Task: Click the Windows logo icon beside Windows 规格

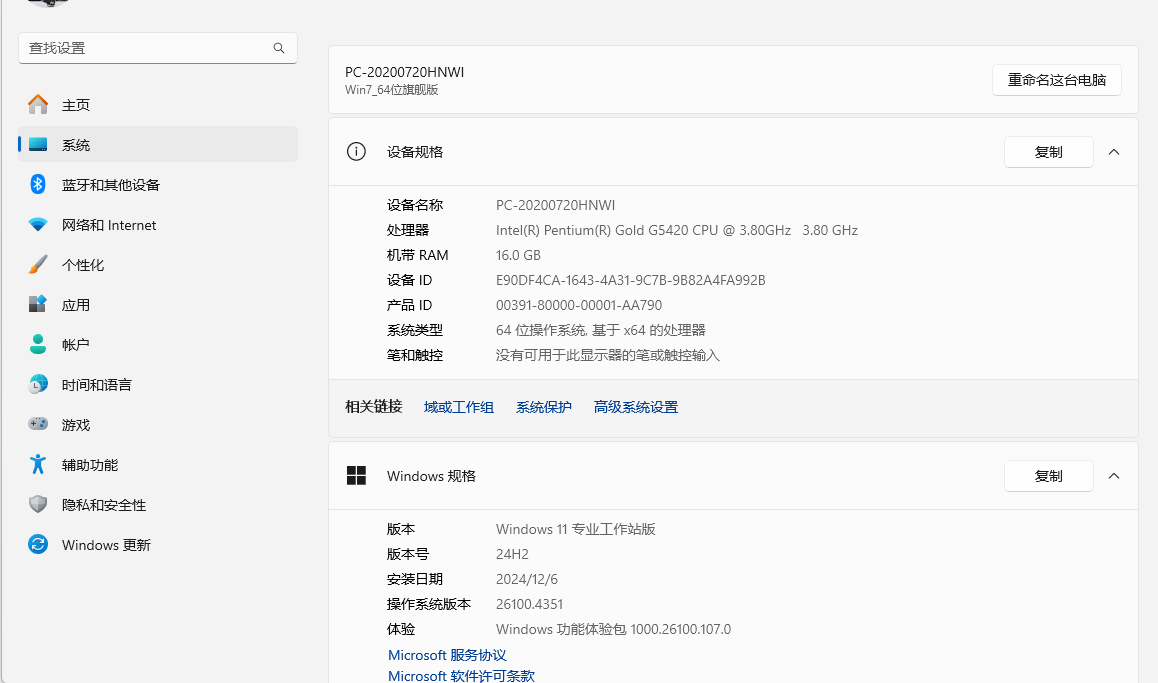Action: click(x=356, y=476)
